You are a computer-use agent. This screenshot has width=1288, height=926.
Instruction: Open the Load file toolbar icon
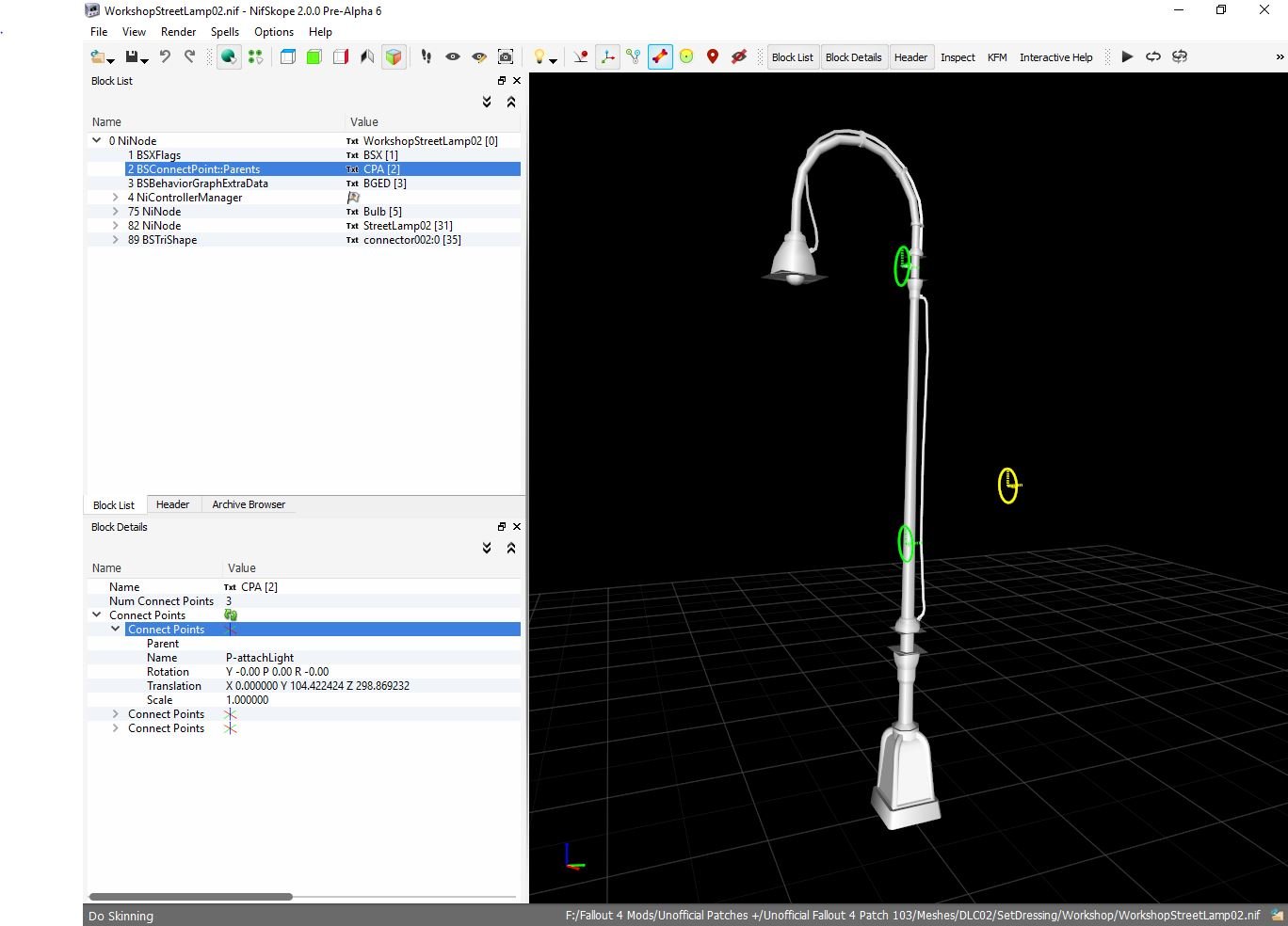coord(98,57)
